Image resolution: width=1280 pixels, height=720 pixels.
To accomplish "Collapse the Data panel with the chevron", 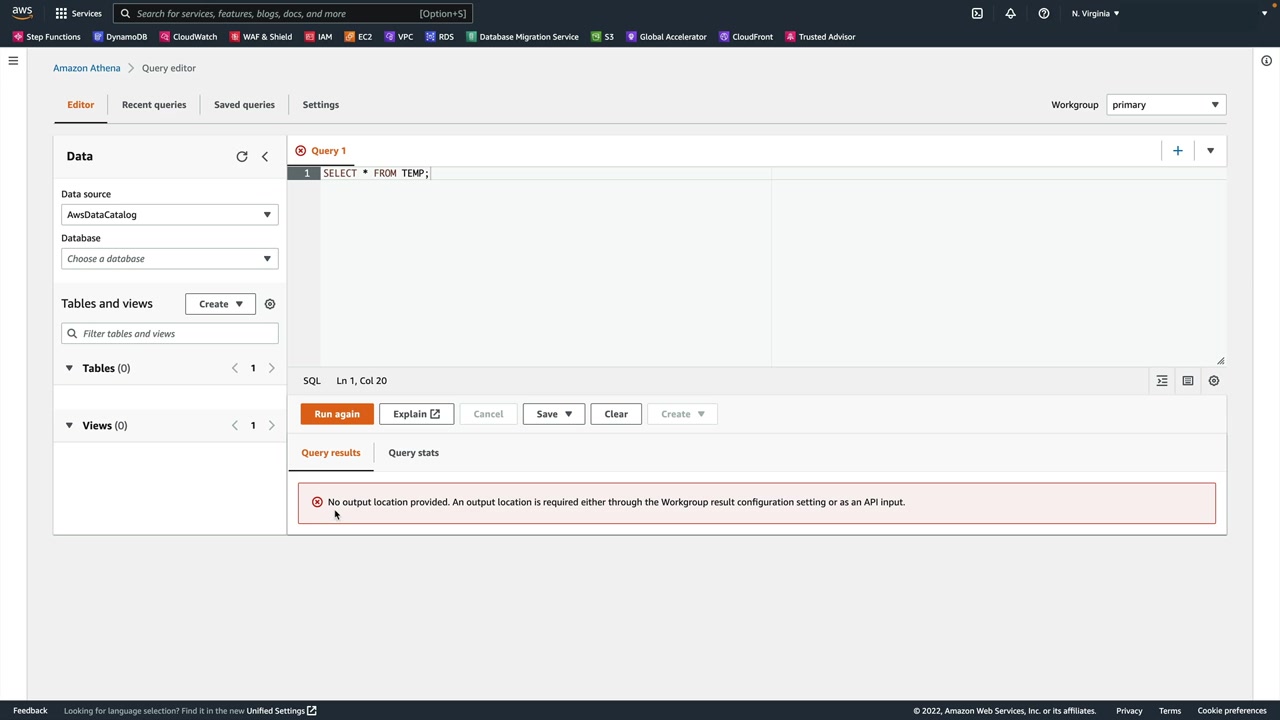I will pyautogui.click(x=265, y=156).
